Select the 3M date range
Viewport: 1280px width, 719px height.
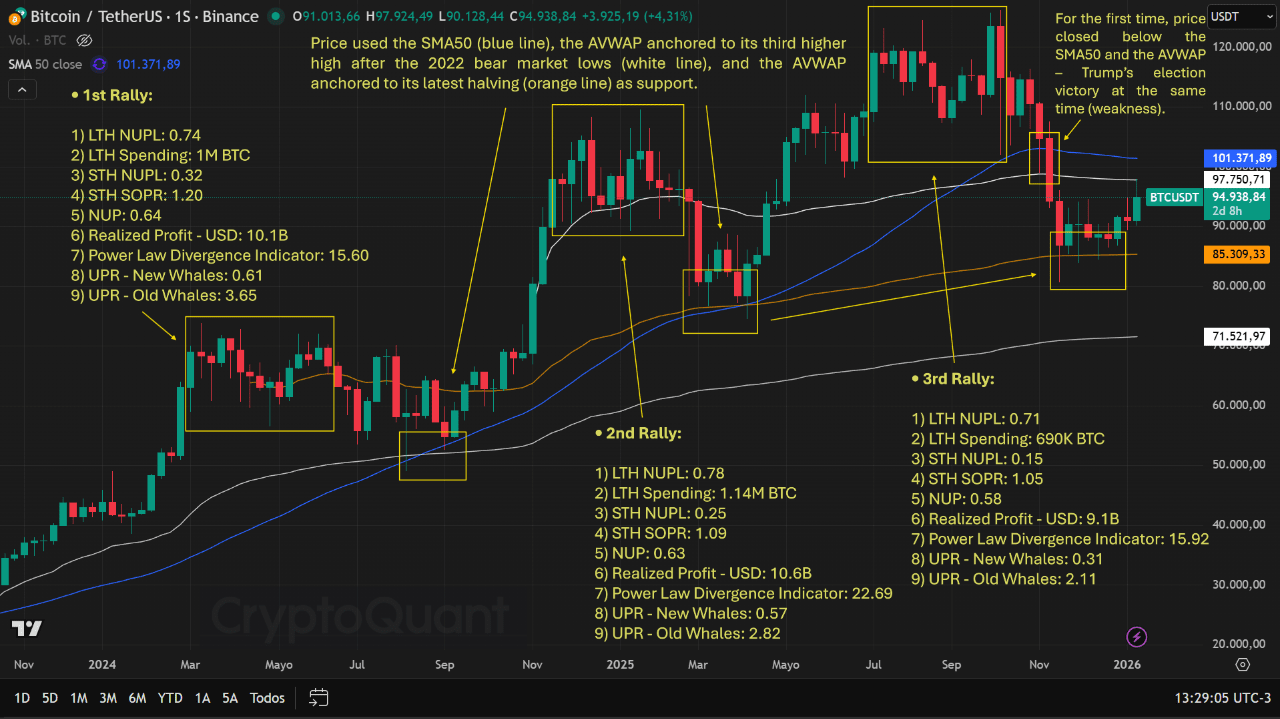click(108, 698)
